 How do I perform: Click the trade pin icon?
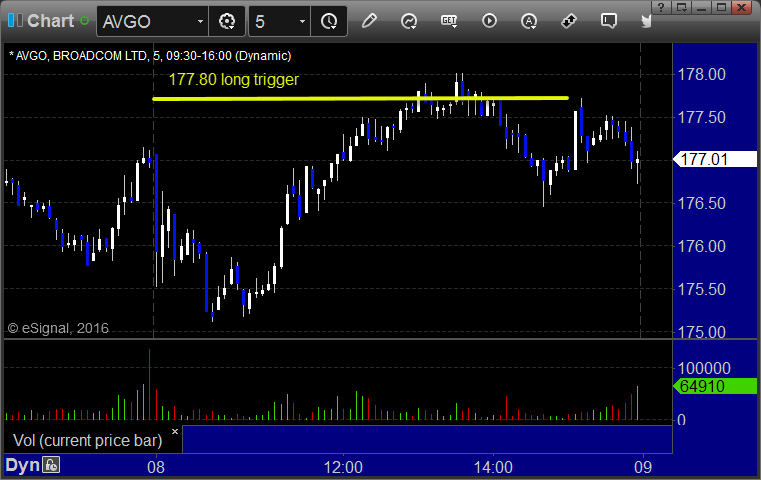568,21
